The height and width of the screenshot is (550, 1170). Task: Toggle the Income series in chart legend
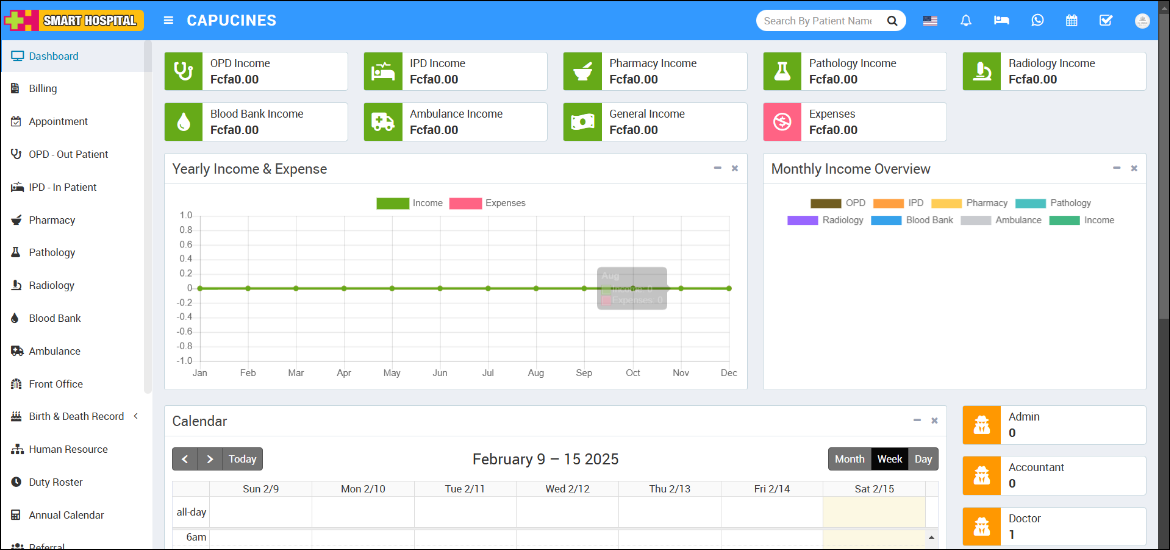tap(409, 203)
